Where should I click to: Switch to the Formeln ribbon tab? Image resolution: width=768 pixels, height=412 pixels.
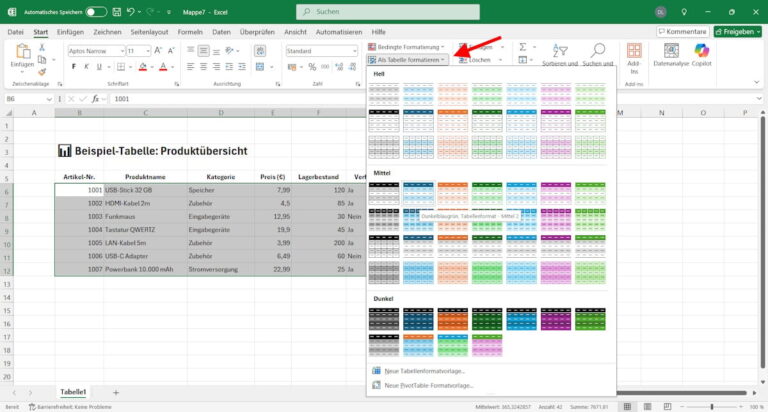coord(190,32)
